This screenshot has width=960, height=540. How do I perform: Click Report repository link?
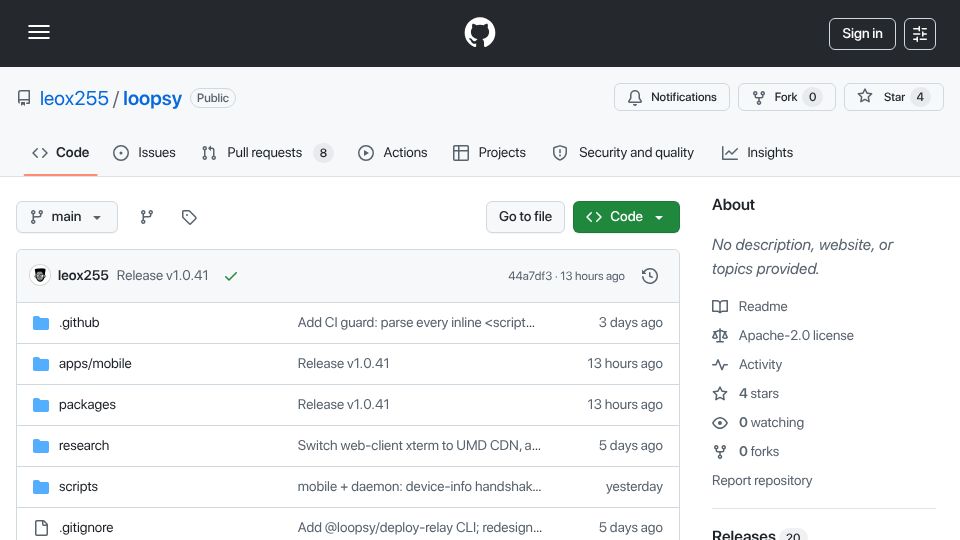(x=762, y=481)
